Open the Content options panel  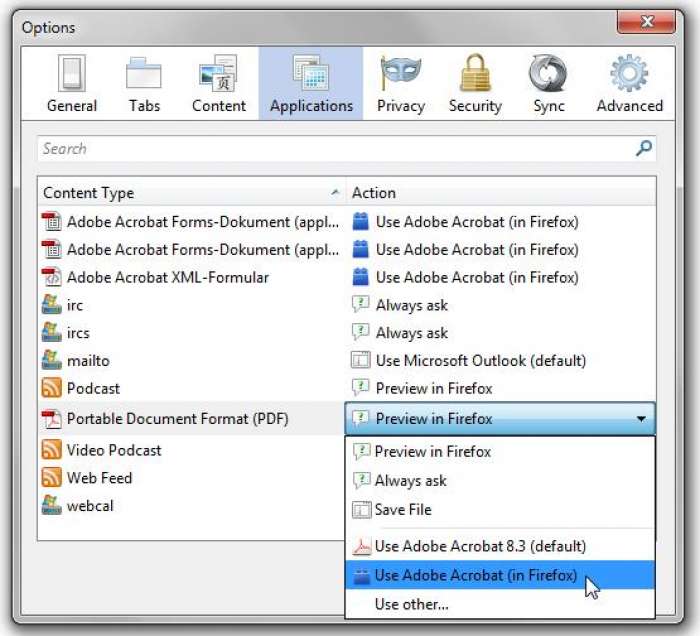pos(219,84)
